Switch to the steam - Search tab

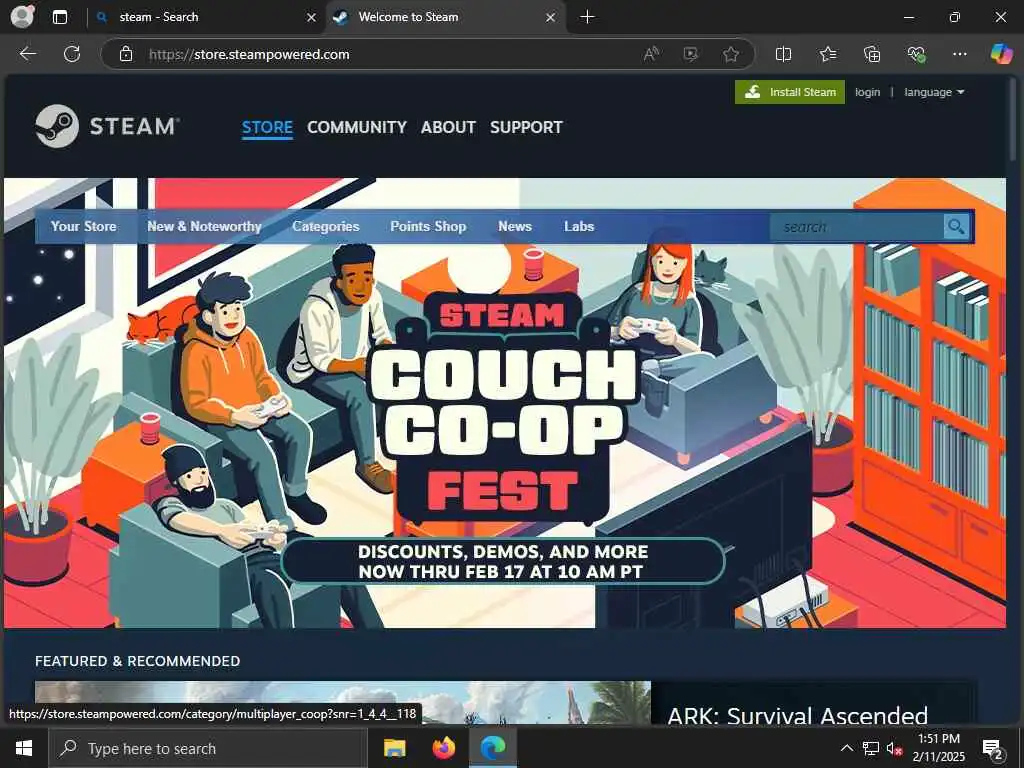coord(206,17)
